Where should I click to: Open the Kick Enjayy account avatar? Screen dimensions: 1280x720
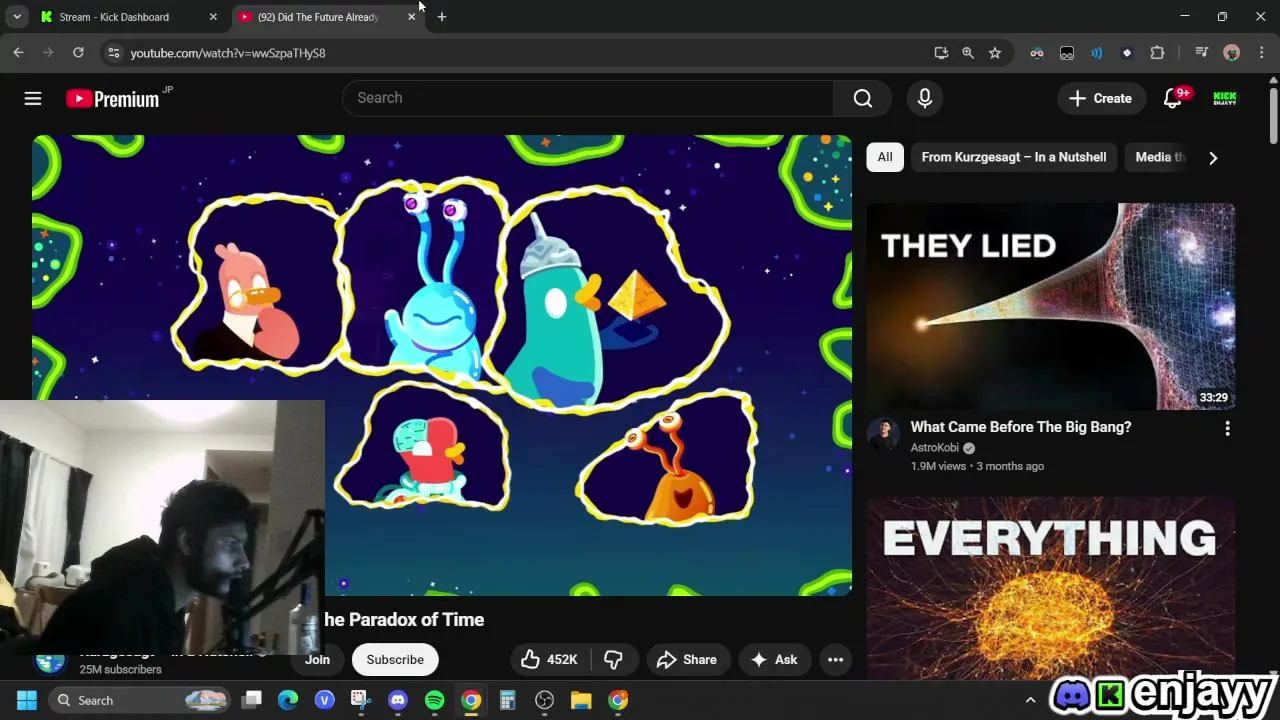[1225, 98]
